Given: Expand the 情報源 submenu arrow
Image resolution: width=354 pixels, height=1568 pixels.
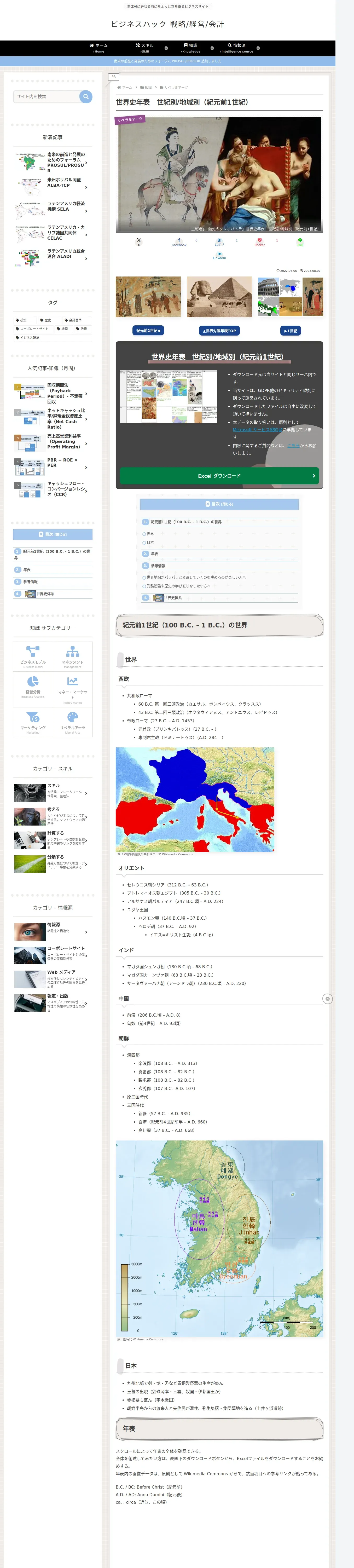Looking at the screenshot, I should click(x=258, y=48).
